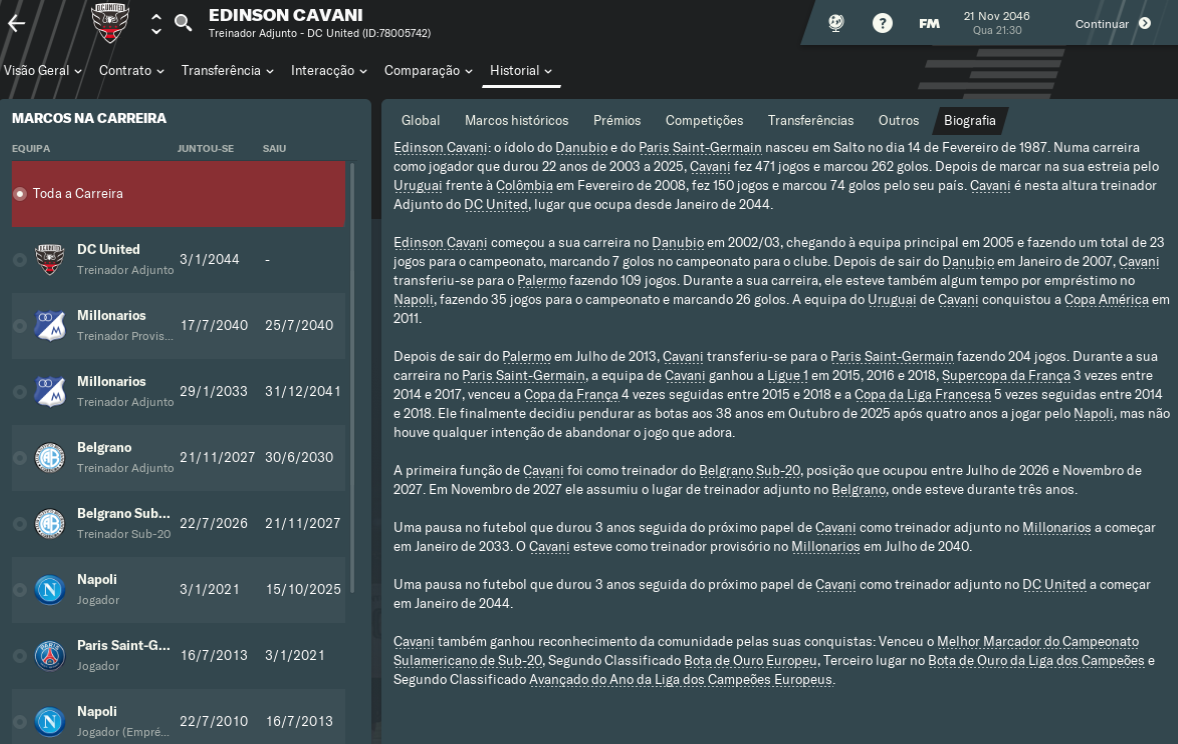Continue to next day with Continuar button
The width and height of the screenshot is (1178, 744).
[x=1113, y=23]
